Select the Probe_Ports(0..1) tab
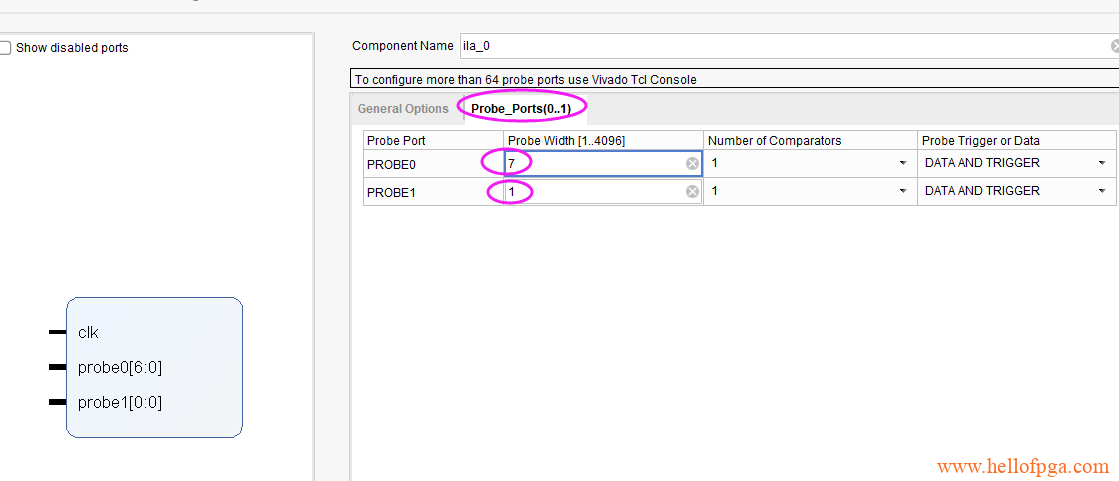This screenshot has height=481, width=1119. 521,108
